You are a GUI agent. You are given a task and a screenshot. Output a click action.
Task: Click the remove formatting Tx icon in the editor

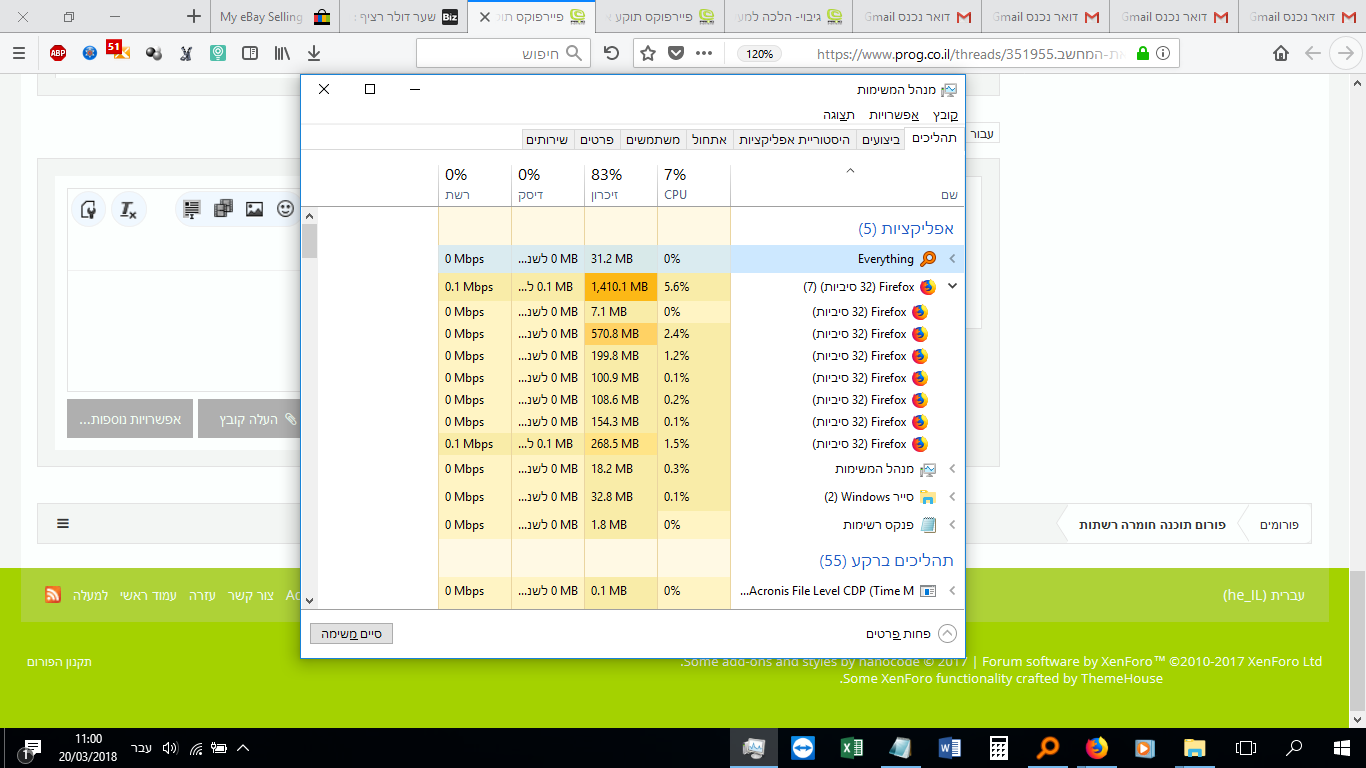pos(128,209)
